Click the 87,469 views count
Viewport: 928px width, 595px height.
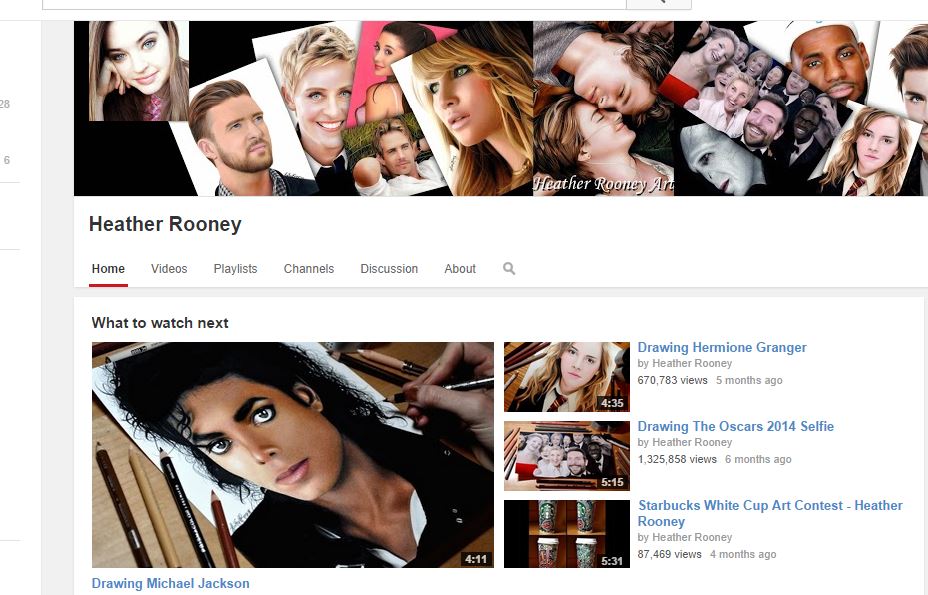tap(669, 555)
